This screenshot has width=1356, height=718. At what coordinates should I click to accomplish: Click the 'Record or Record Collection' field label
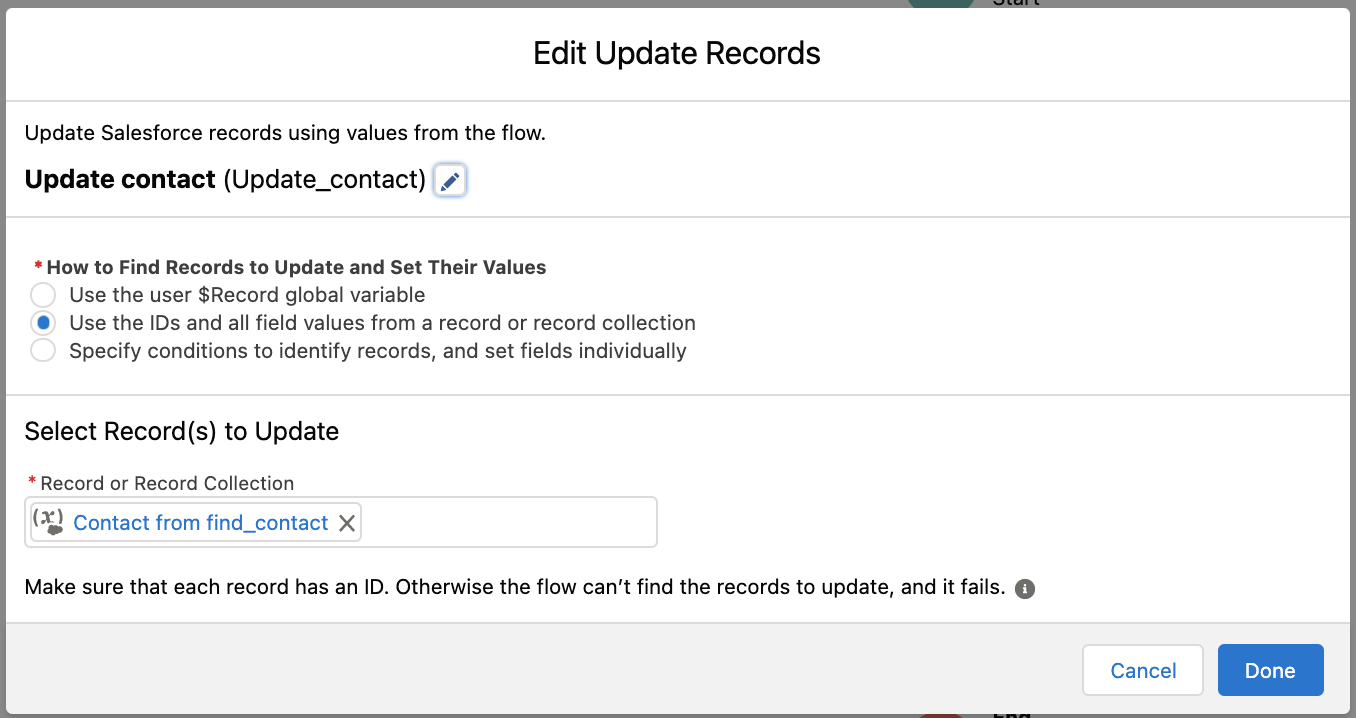pos(167,483)
